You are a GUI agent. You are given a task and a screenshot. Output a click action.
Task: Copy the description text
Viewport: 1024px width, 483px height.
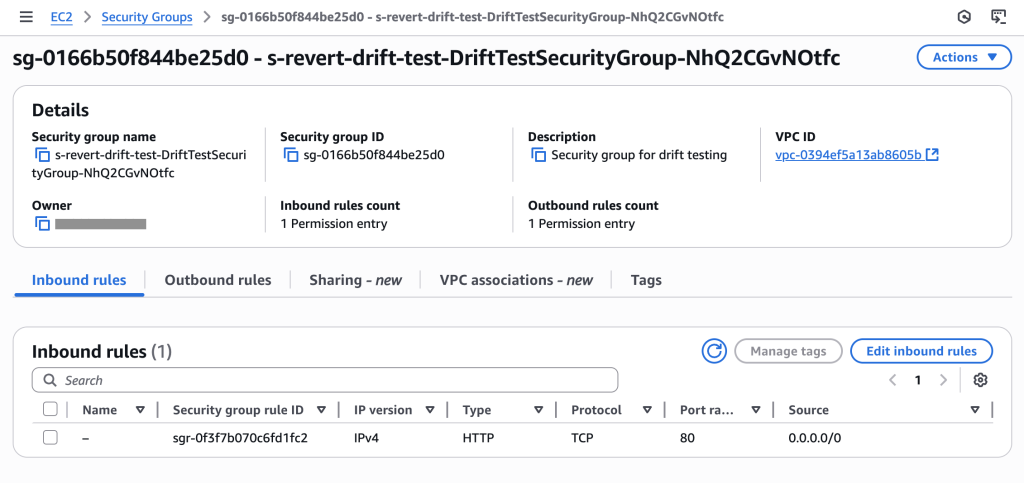tap(539, 155)
